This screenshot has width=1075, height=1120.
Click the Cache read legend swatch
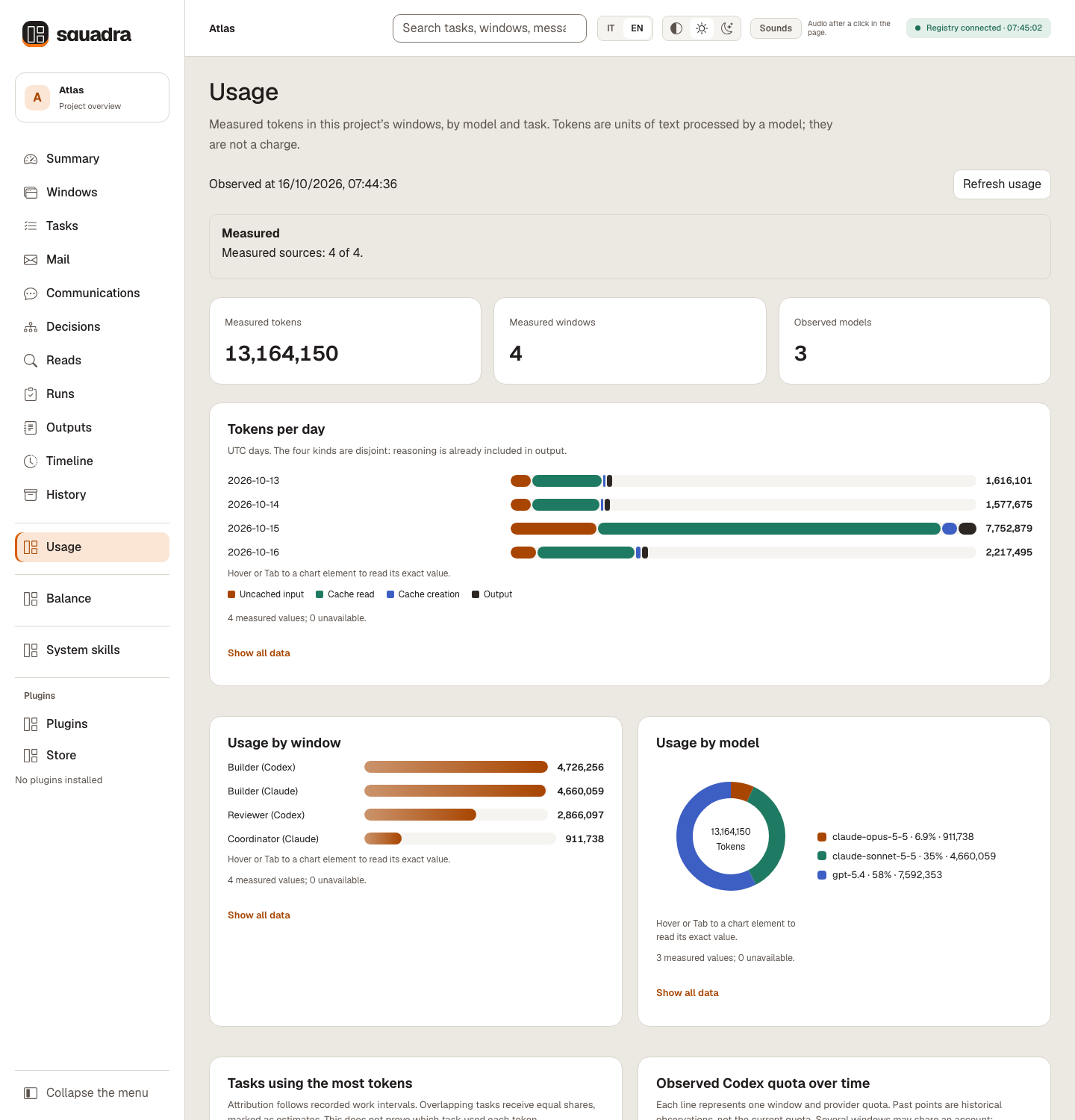[x=320, y=595]
